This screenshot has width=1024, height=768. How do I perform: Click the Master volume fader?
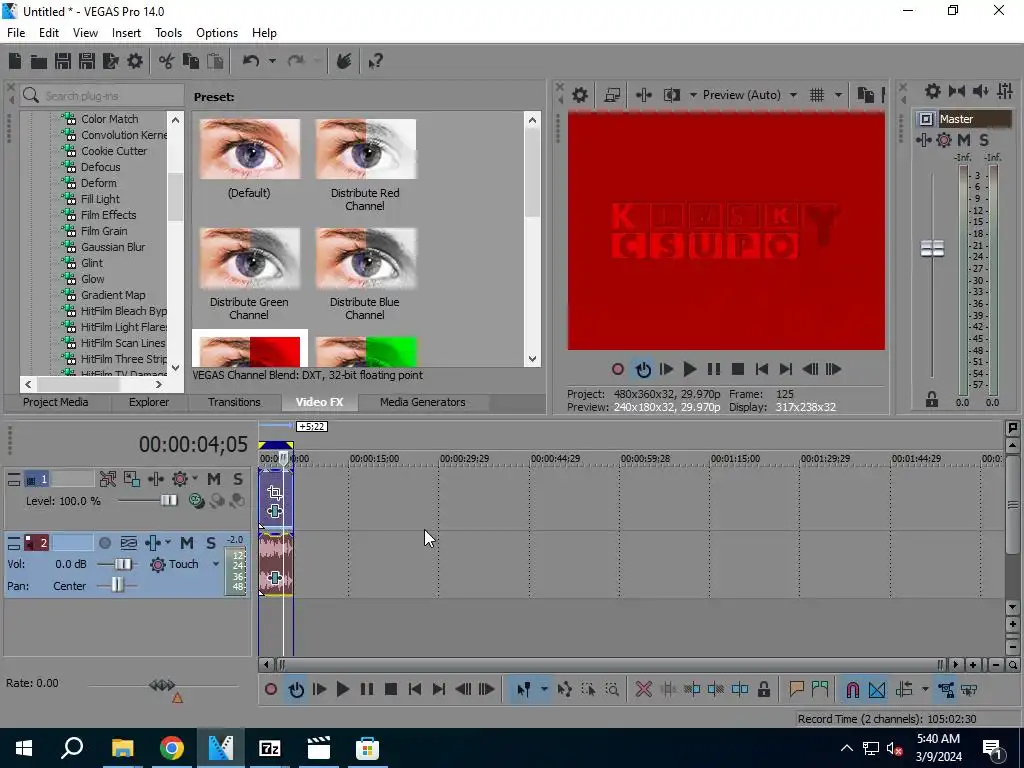click(x=932, y=248)
